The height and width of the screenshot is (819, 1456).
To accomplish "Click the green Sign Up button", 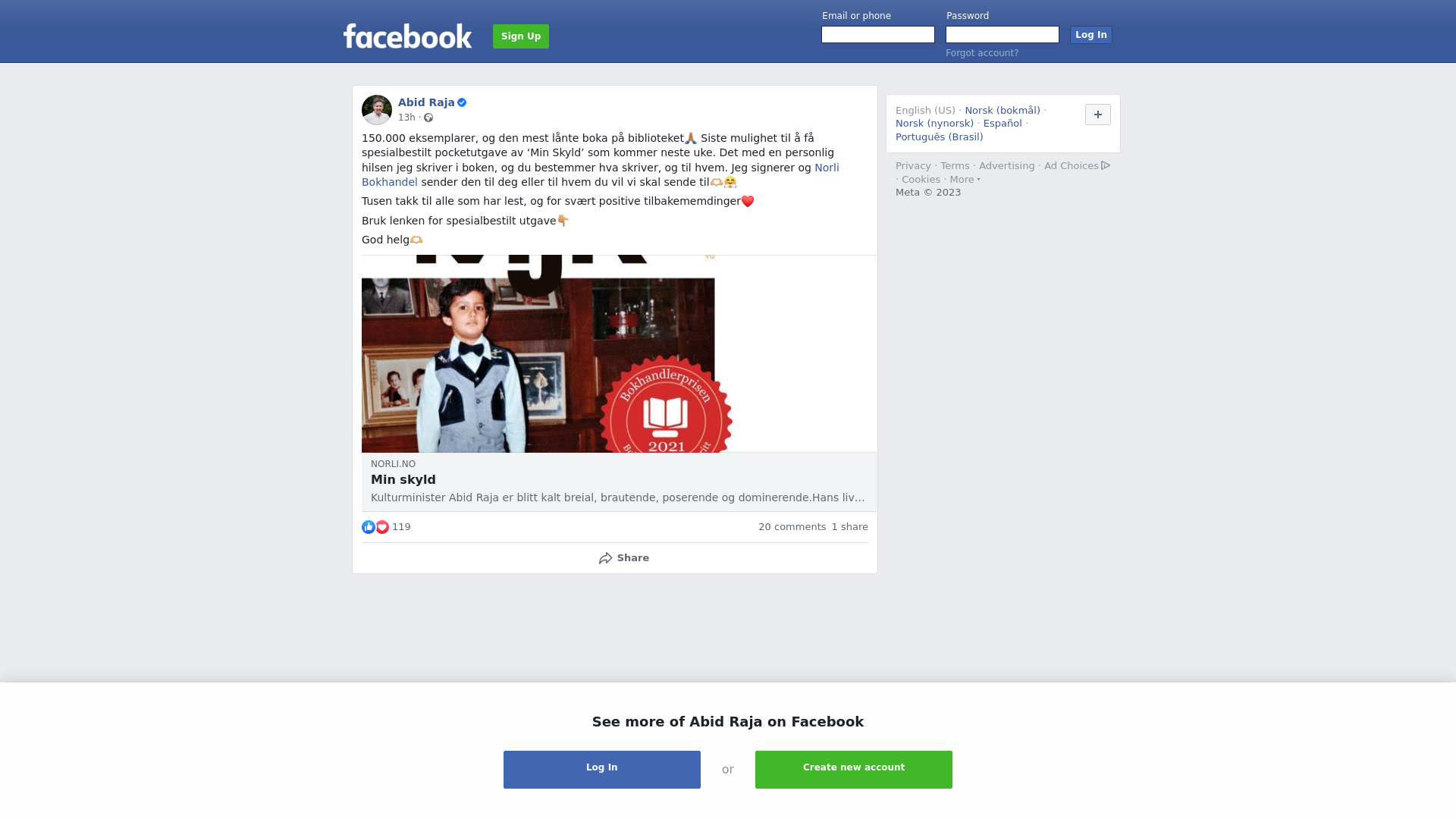I will [x=521, y=36].
